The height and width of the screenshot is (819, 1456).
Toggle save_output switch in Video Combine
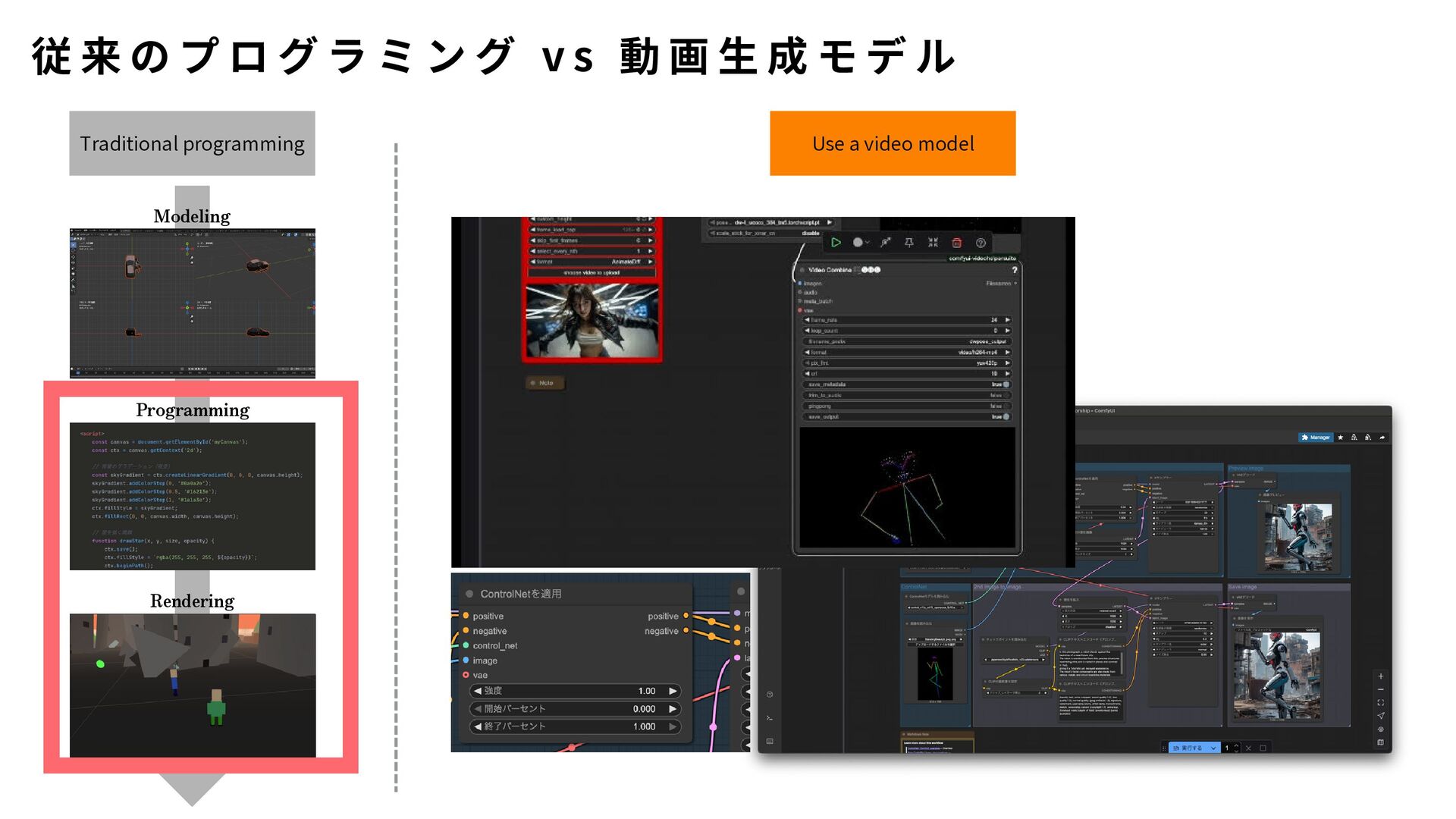(x=1006, y=417)
